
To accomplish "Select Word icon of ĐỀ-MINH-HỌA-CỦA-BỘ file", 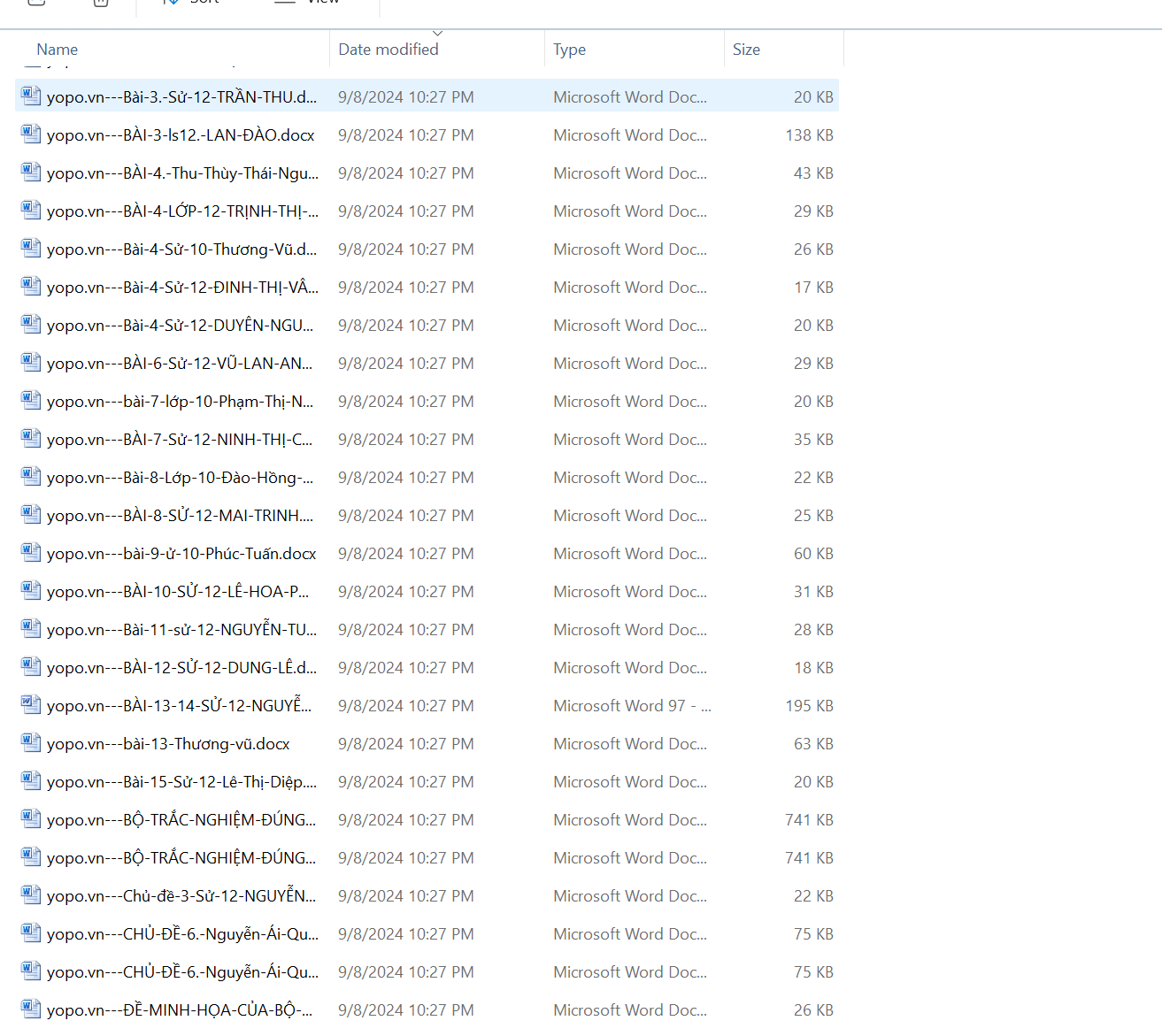I will (31, 1009).
